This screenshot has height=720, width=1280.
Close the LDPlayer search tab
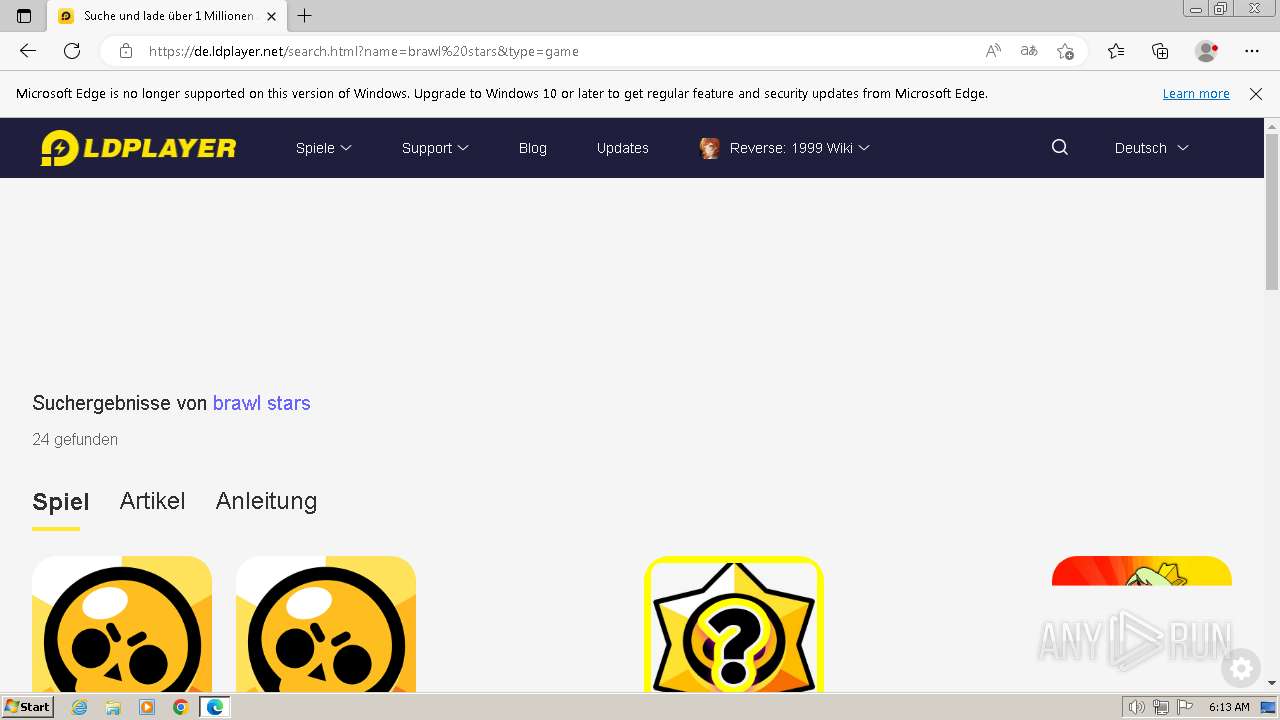click(271, 16)
